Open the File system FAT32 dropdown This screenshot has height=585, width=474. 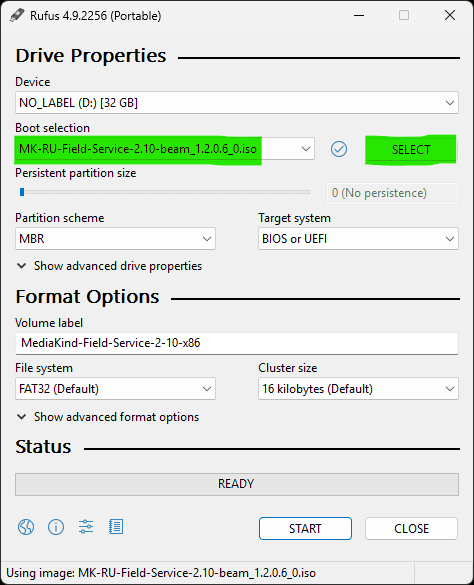click(115, 389)
